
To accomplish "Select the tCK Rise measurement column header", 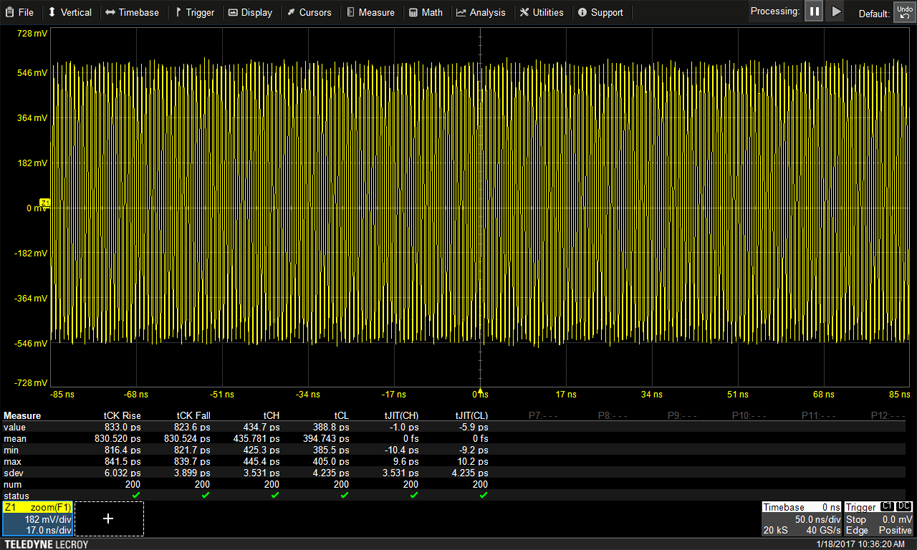I will point(123,415).
